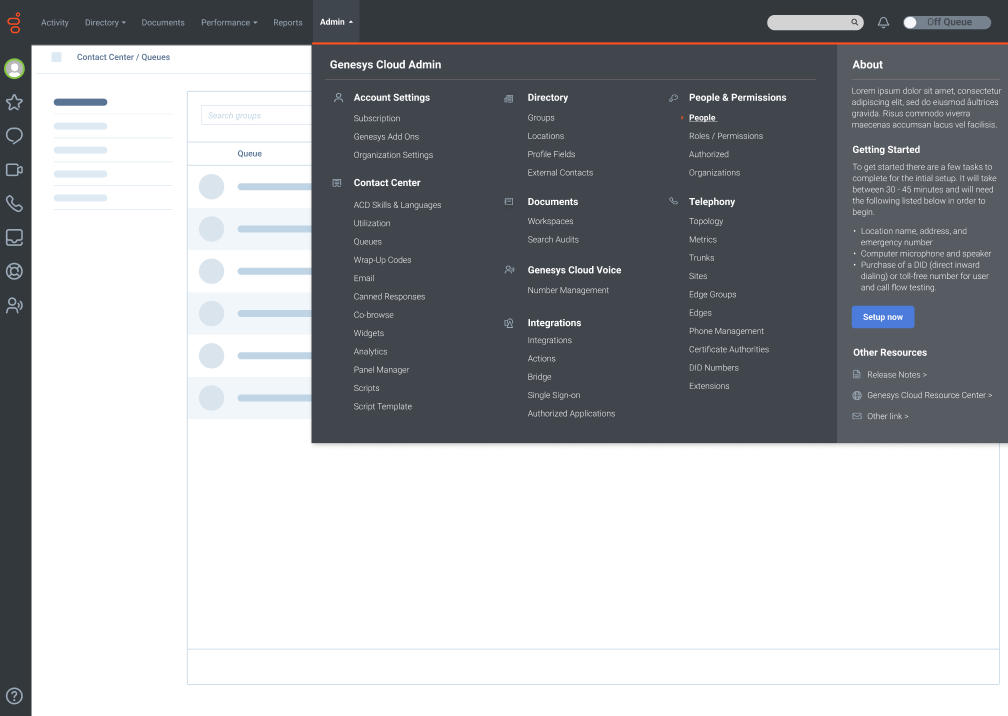Select Queues under Contact Center

click(367, 242)
